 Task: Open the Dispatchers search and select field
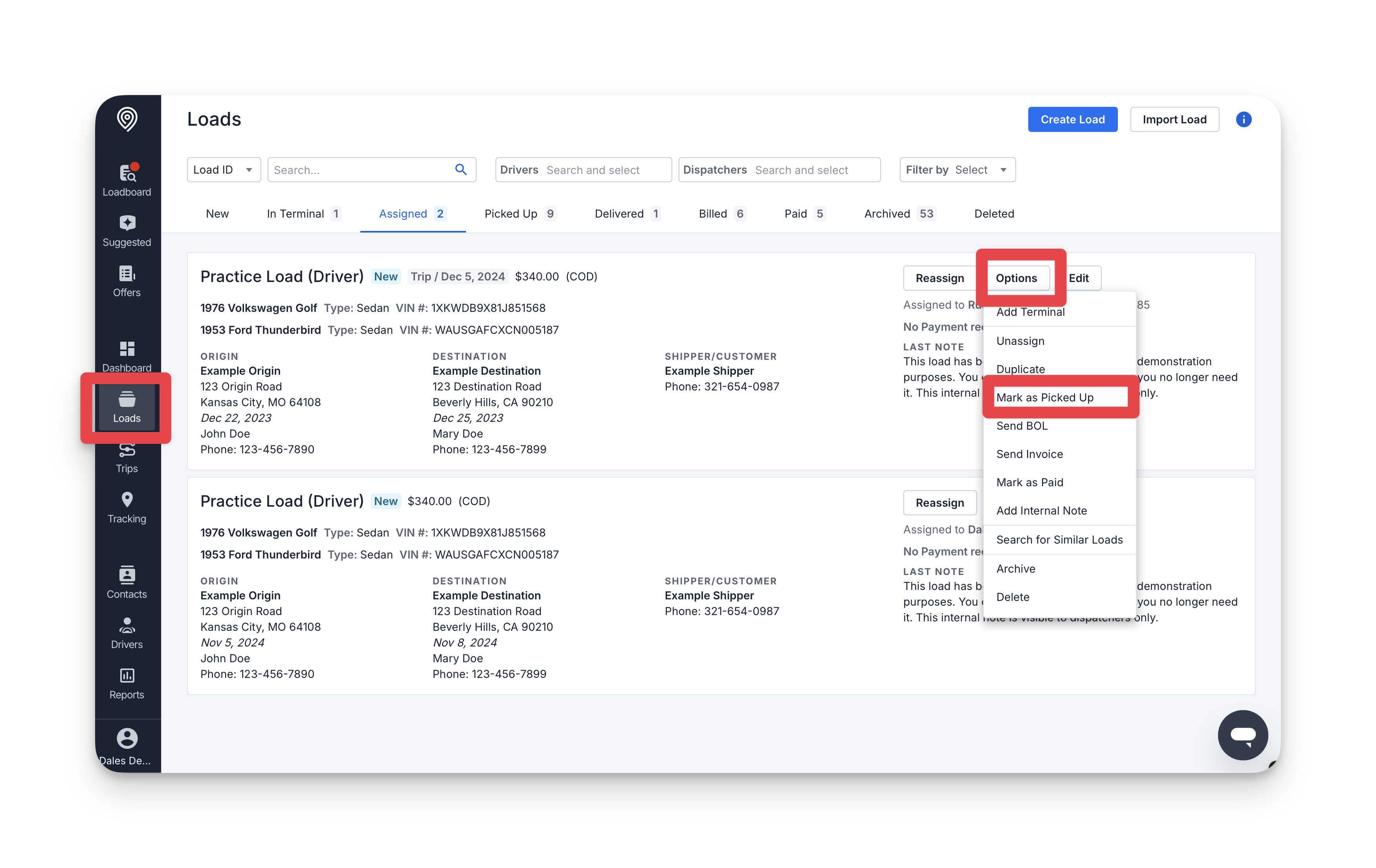pyautogui.click(x=780, y=170)
